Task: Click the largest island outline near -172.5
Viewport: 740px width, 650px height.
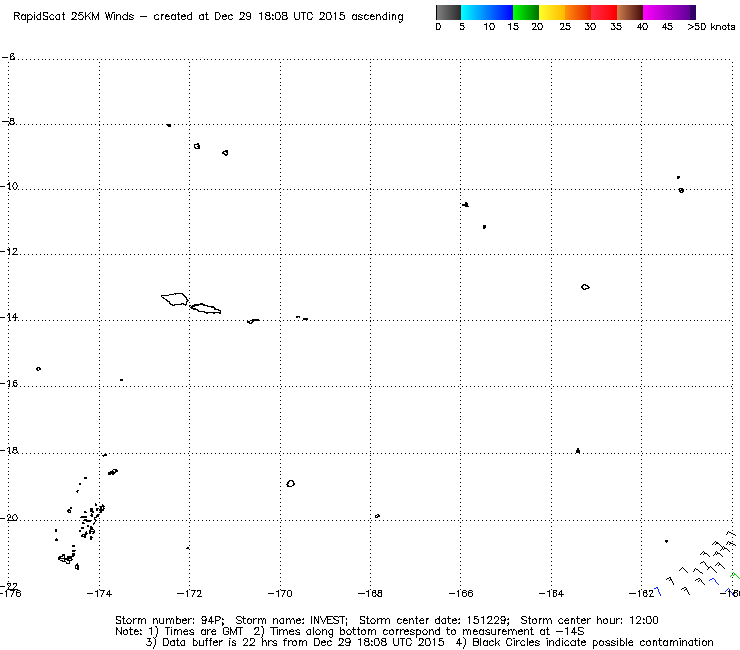Action: click(x=175, y=299)
